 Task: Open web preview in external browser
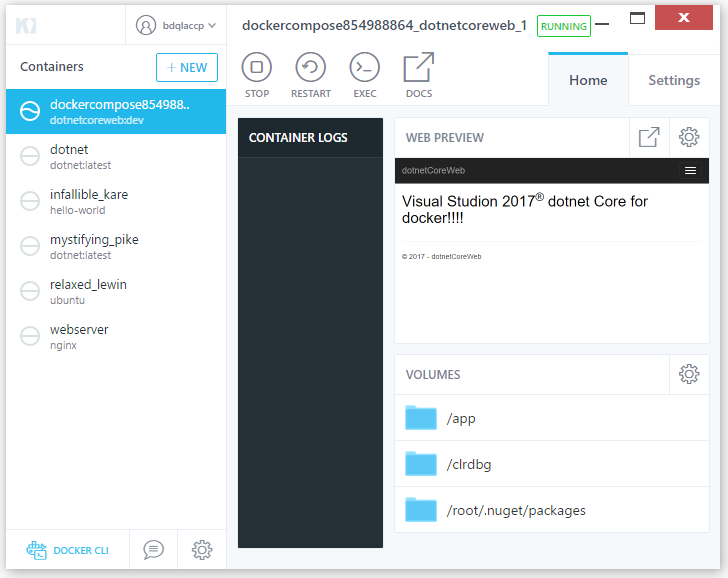point(649,138)
